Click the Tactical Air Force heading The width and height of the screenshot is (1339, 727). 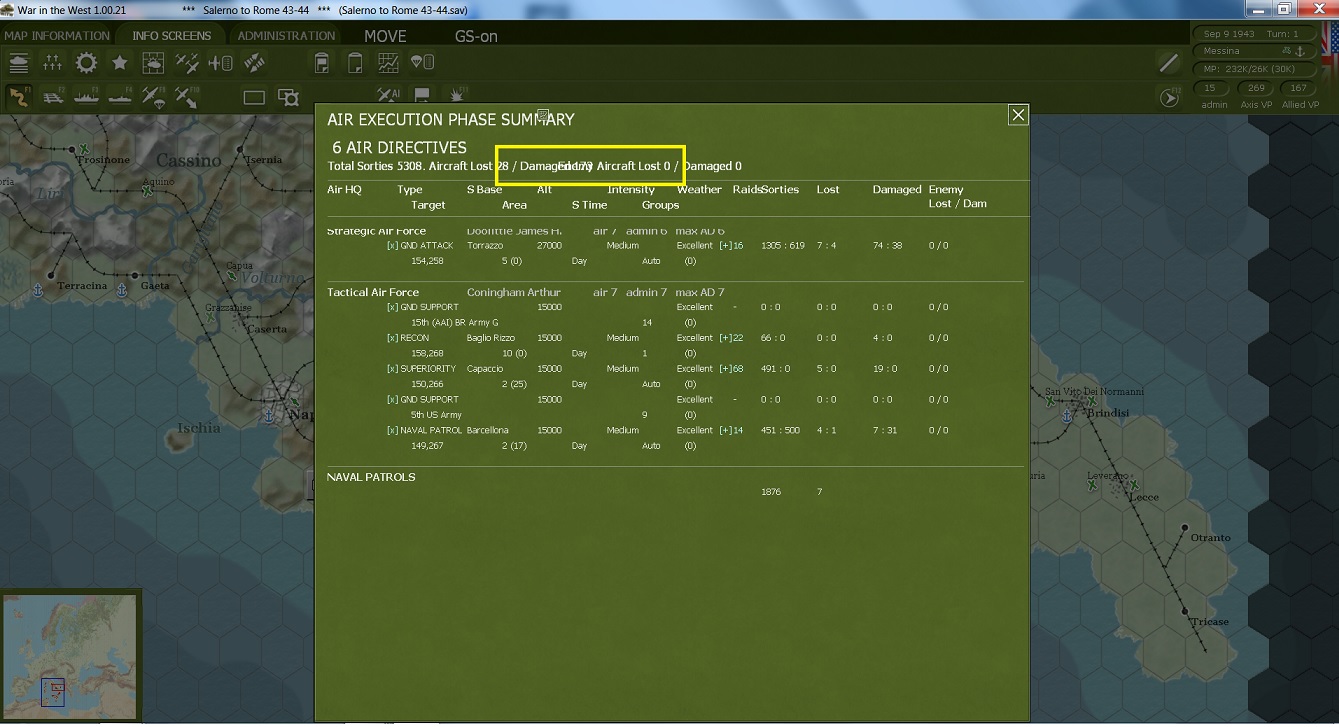pos(375,292)
